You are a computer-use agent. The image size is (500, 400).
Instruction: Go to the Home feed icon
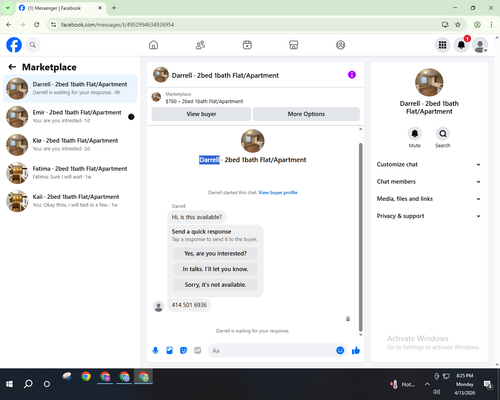click(153, 45)
